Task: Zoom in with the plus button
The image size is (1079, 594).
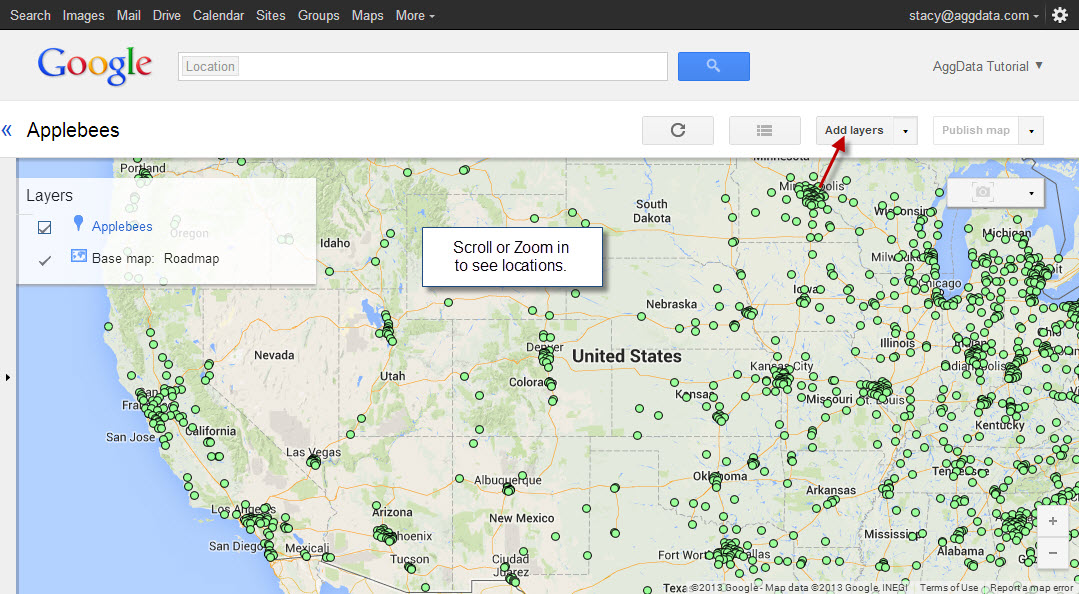Action: pos(1053,521)
